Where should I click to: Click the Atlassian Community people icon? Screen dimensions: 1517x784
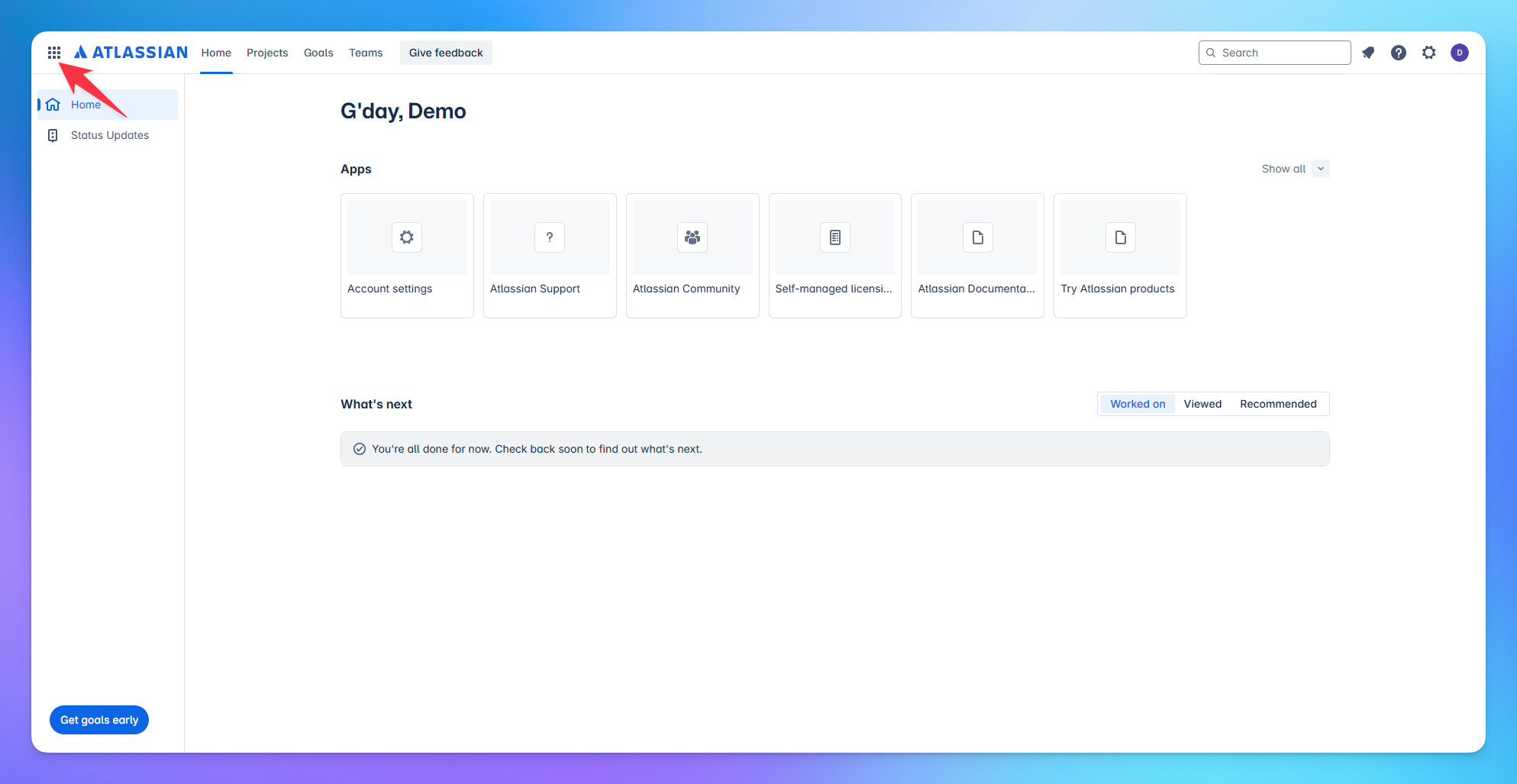(x=692, y=237)
